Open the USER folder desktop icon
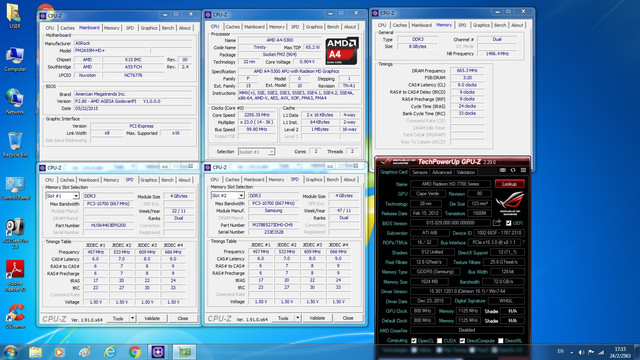Image resolution: width=640 pixels, height=360 pixels. pyautogui.click(x=14, y=16)
